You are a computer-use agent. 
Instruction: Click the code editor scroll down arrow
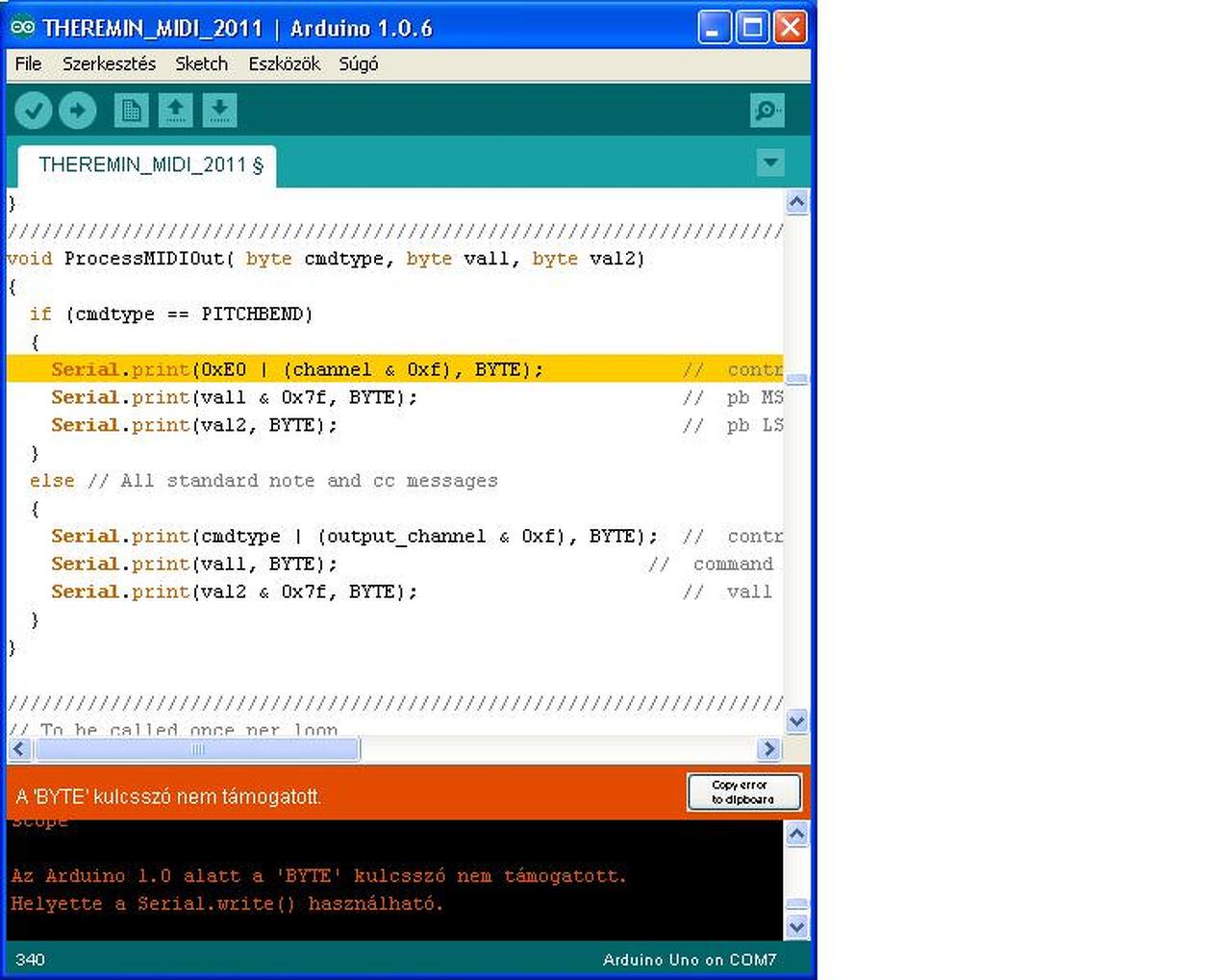click(796, 720)
